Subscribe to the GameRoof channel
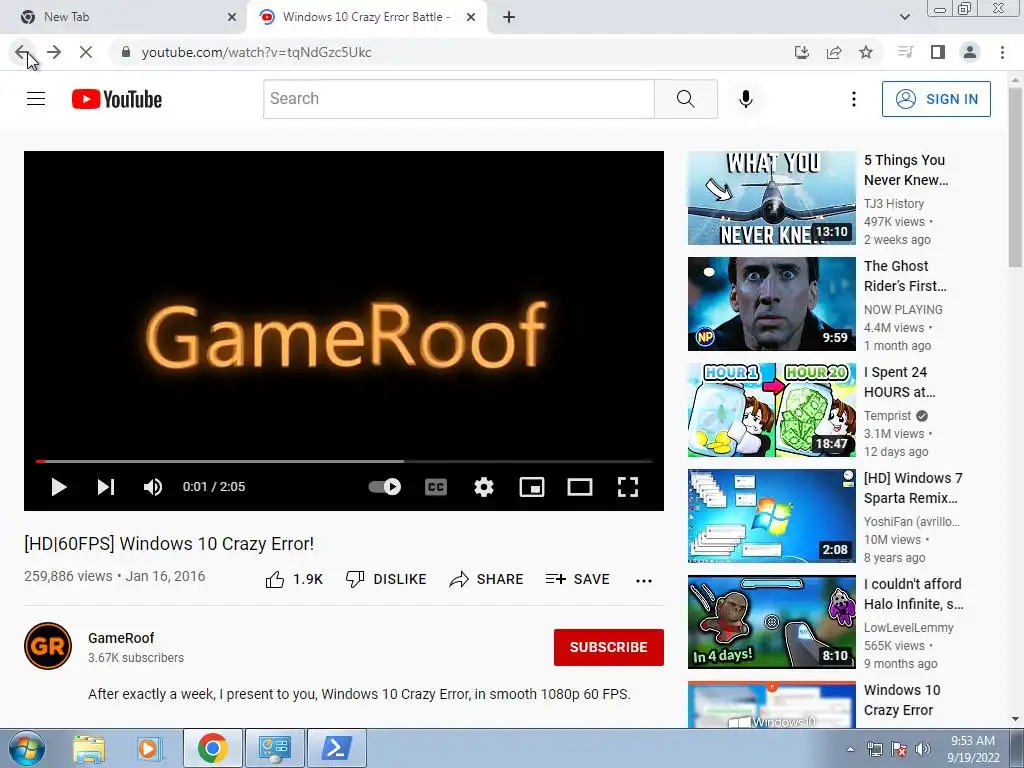The image size is (1024, 768). [609, 647]
